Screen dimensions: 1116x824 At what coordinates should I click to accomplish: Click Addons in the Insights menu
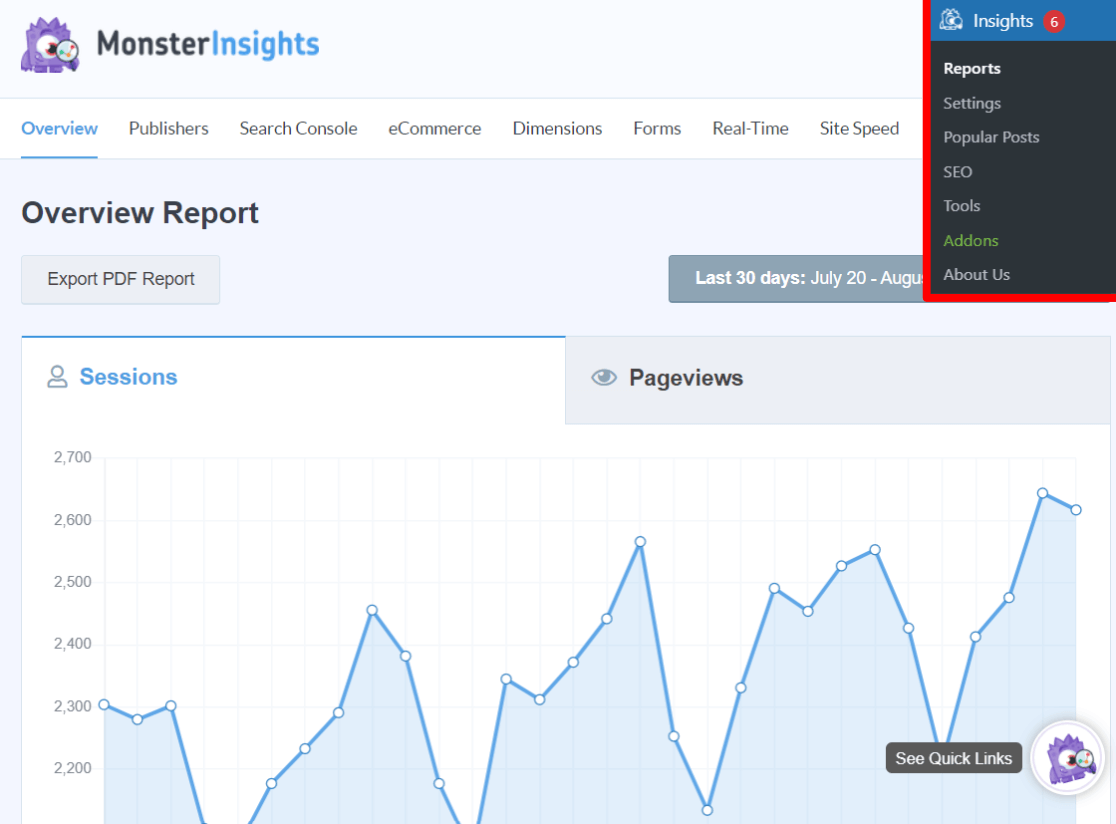click(x=970, y=240)
